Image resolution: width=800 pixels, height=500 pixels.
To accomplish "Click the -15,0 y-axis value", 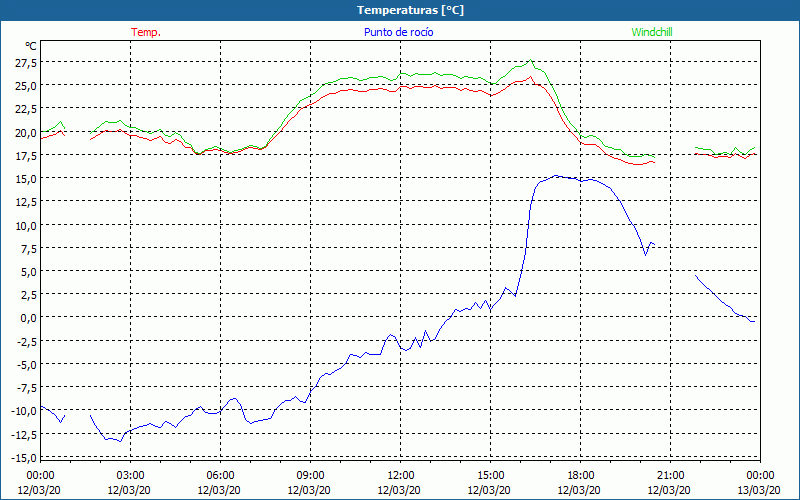I will 24,459.
